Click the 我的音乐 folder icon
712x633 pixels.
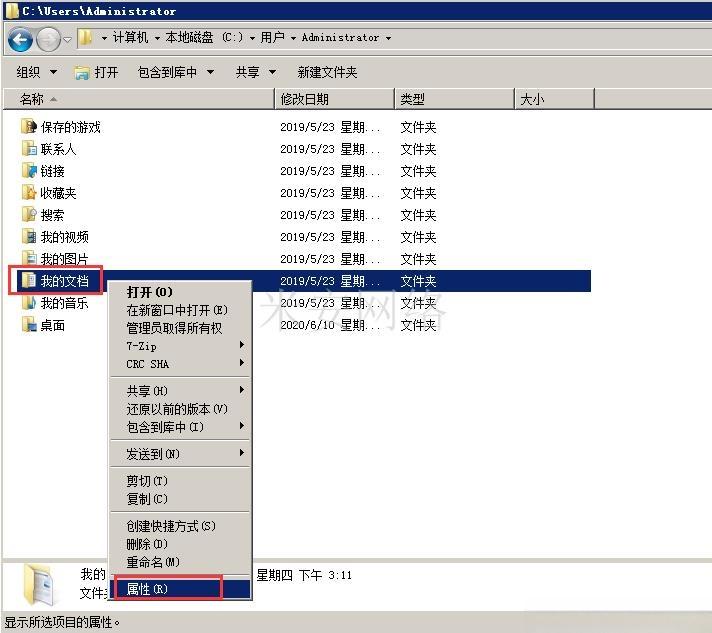29,303
